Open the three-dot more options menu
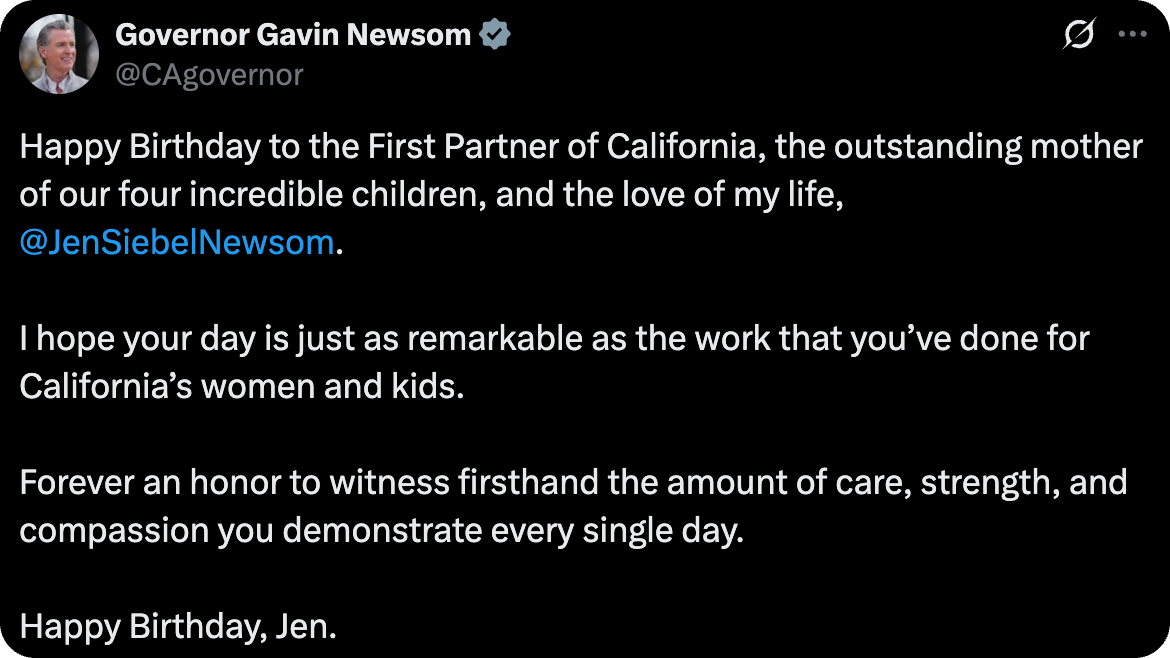The image size is (1170, 658). pyautogui.click(x=1133, y=34)
